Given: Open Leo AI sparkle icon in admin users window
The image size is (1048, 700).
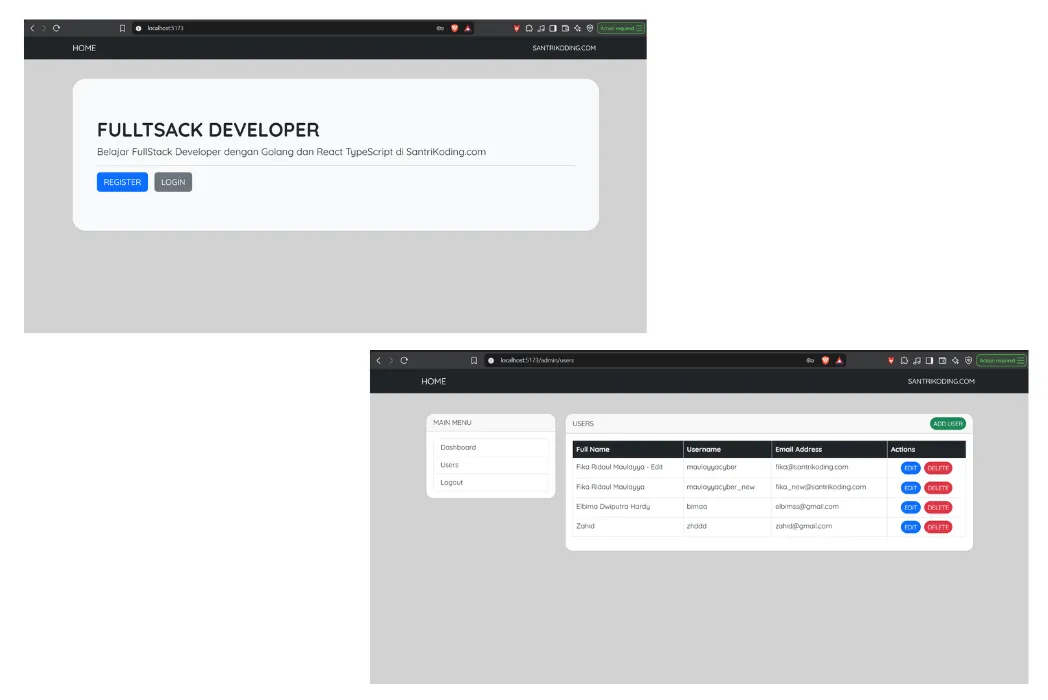Looking at the screenshot, I should [x=955, y=360].
